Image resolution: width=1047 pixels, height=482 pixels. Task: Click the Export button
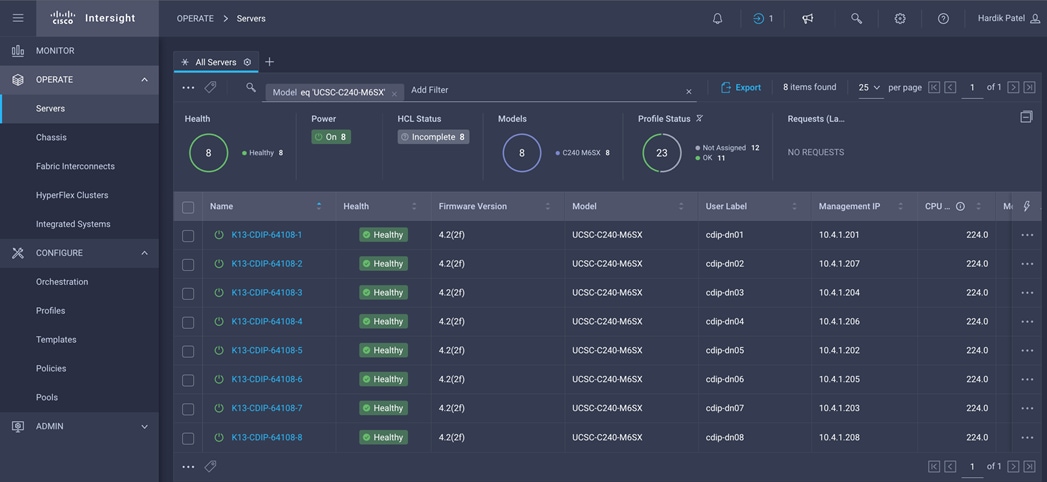click(741, 87)
